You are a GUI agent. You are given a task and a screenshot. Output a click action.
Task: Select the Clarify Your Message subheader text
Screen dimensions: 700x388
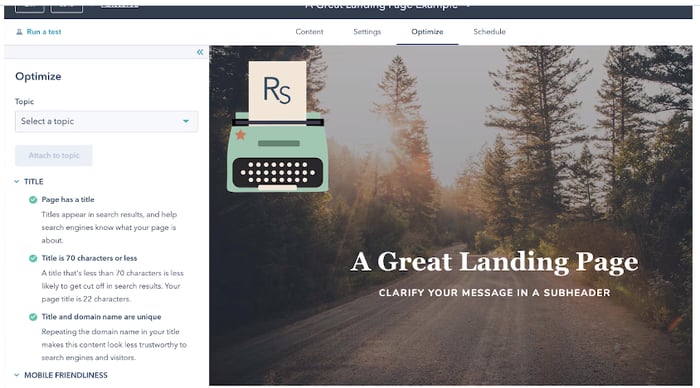pyautogui.click(x=494, y=293)
